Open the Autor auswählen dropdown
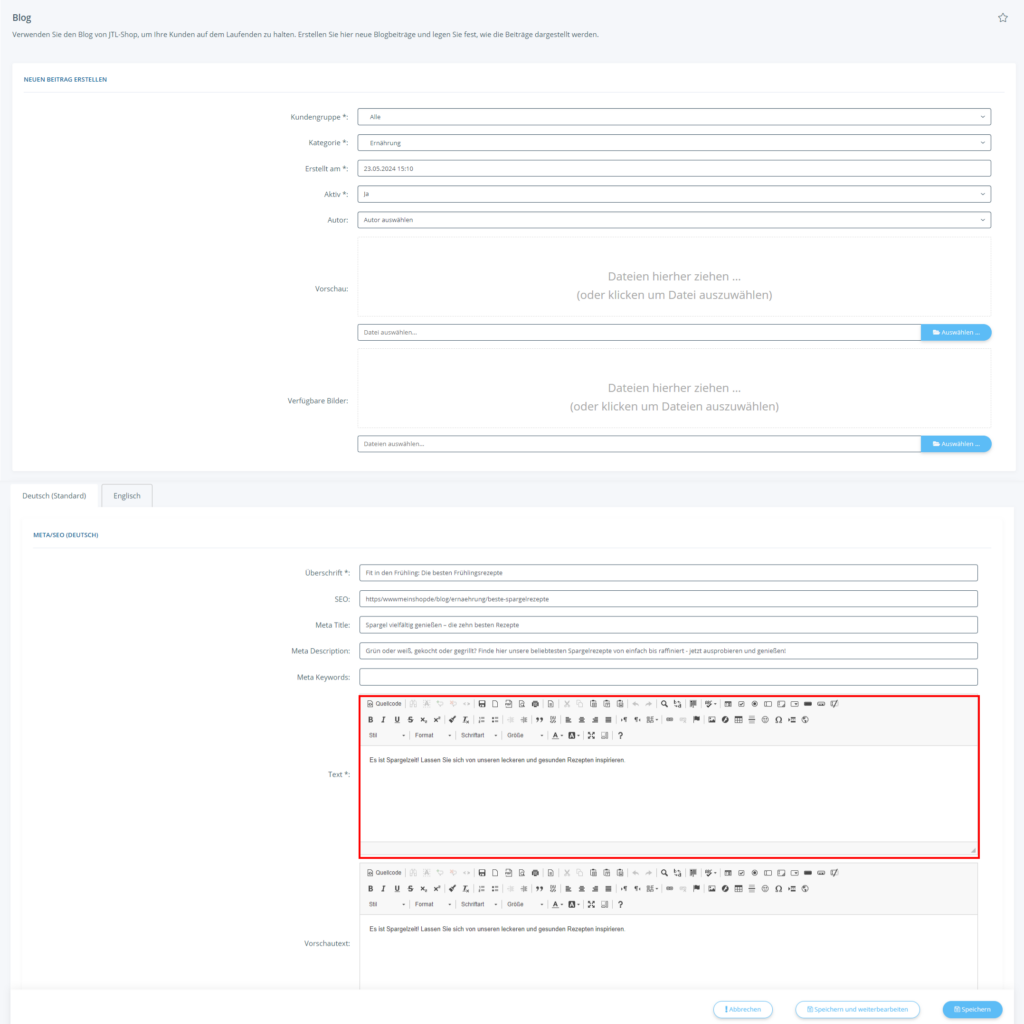 click(x=674, y=220)
